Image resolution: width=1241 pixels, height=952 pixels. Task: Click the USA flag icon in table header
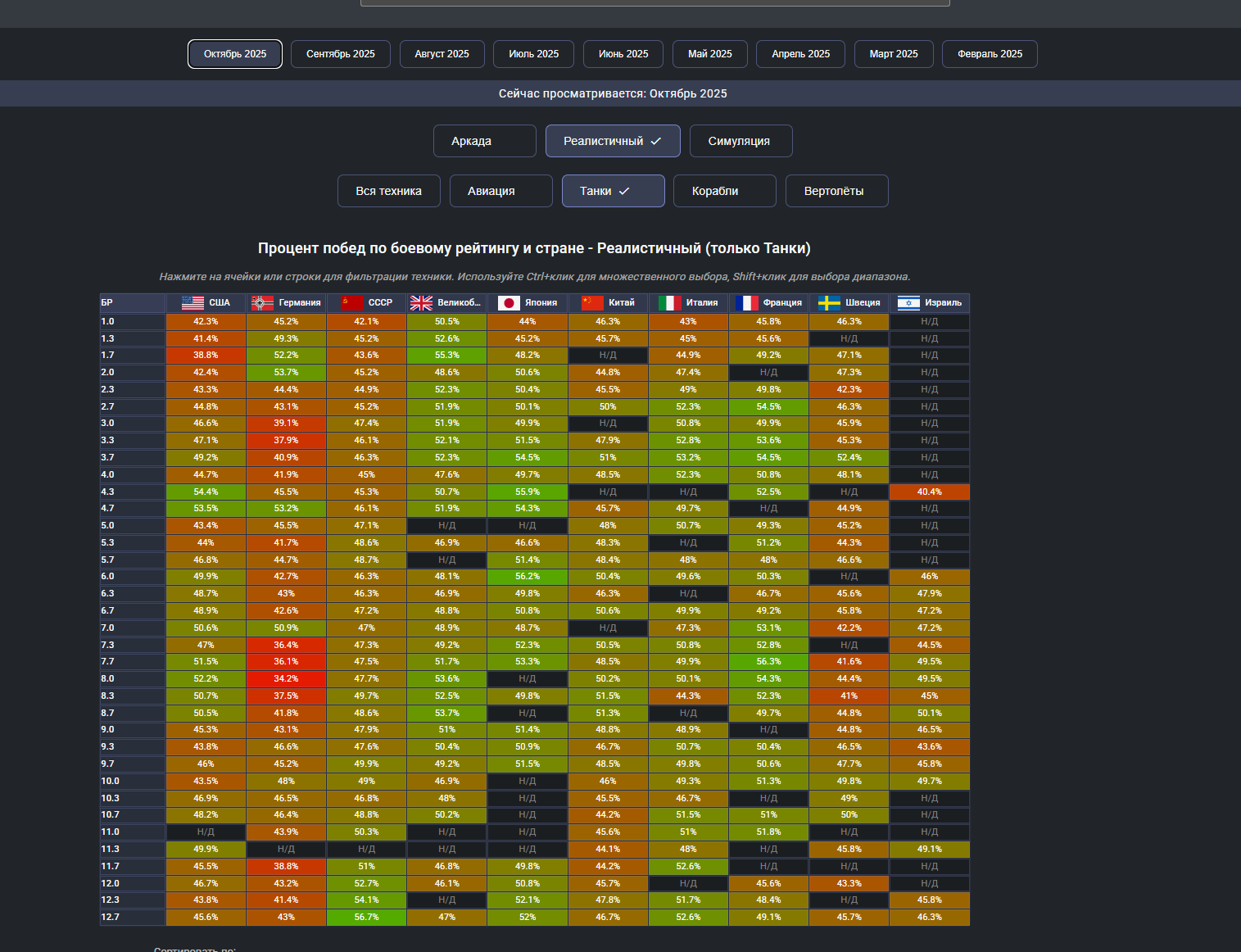pos(192,303)
